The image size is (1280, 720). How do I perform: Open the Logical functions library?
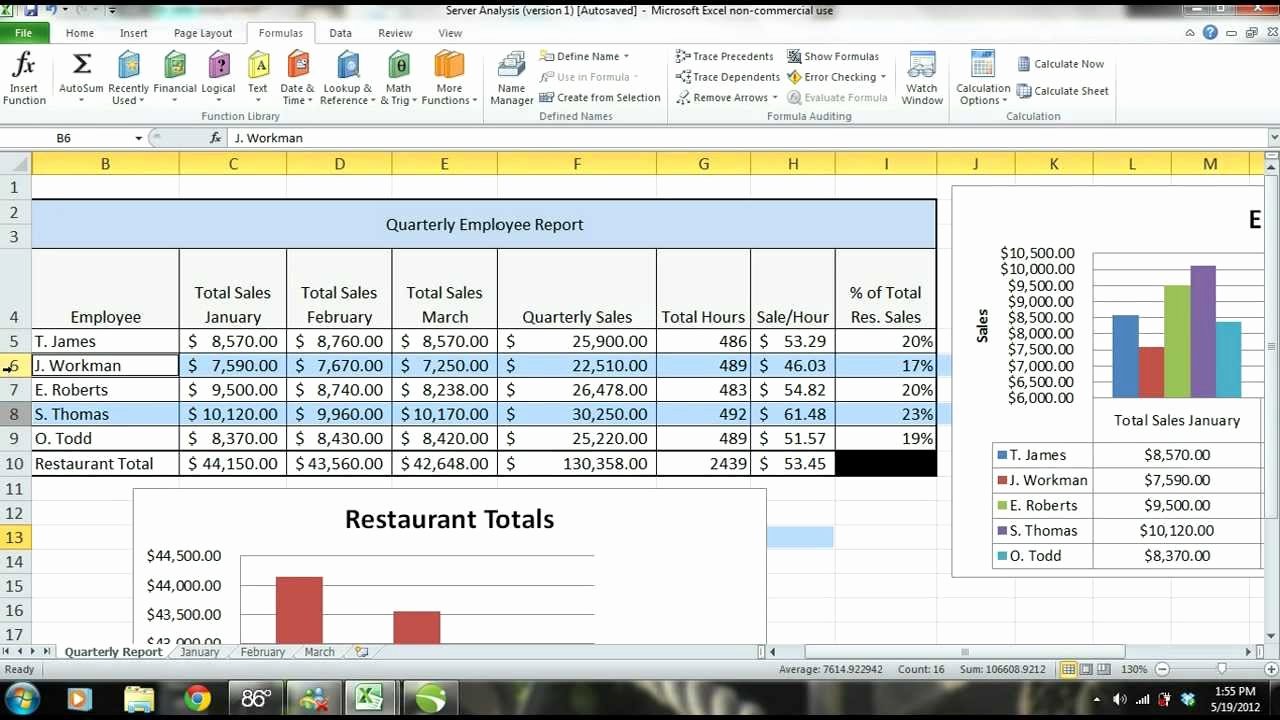218,78
